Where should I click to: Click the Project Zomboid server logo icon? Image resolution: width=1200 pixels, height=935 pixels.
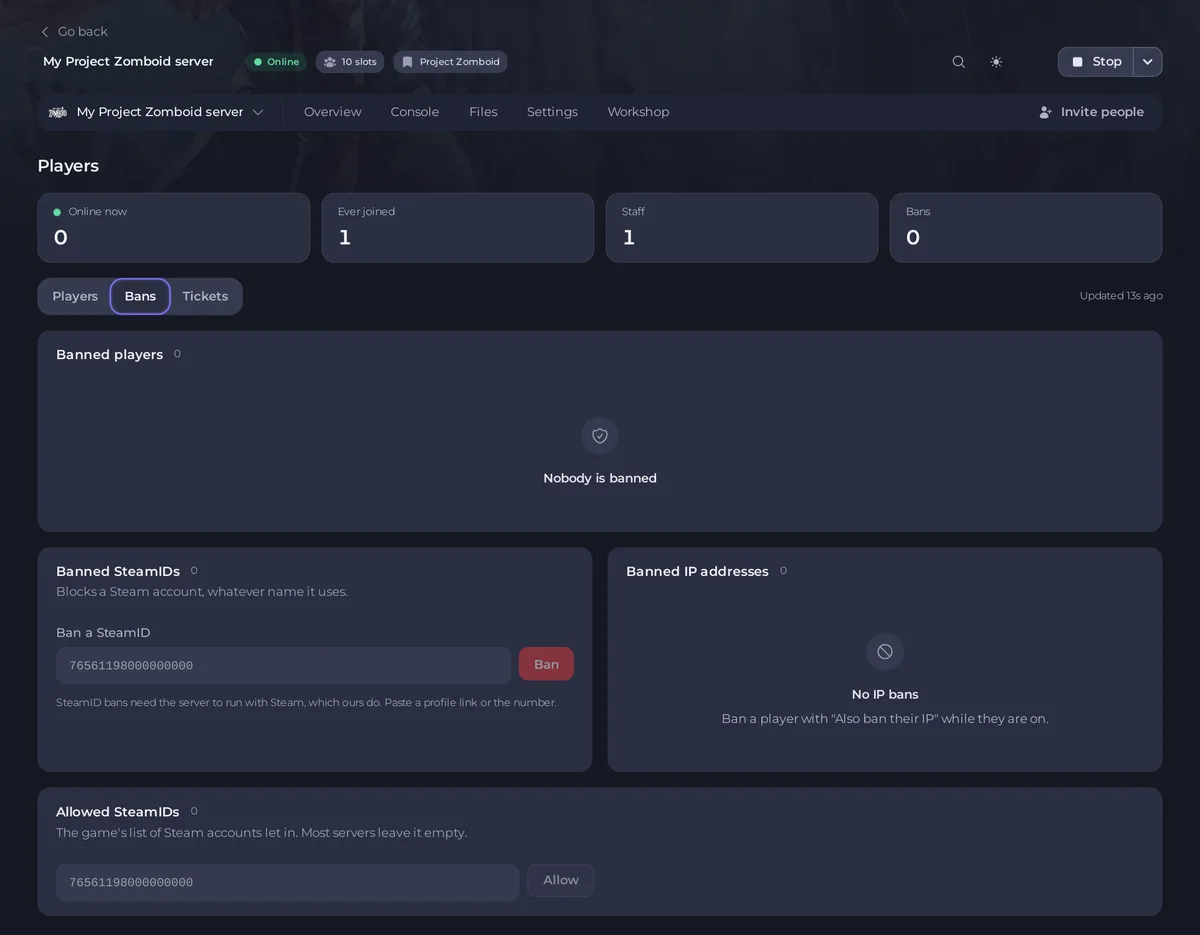click(58, 112)
